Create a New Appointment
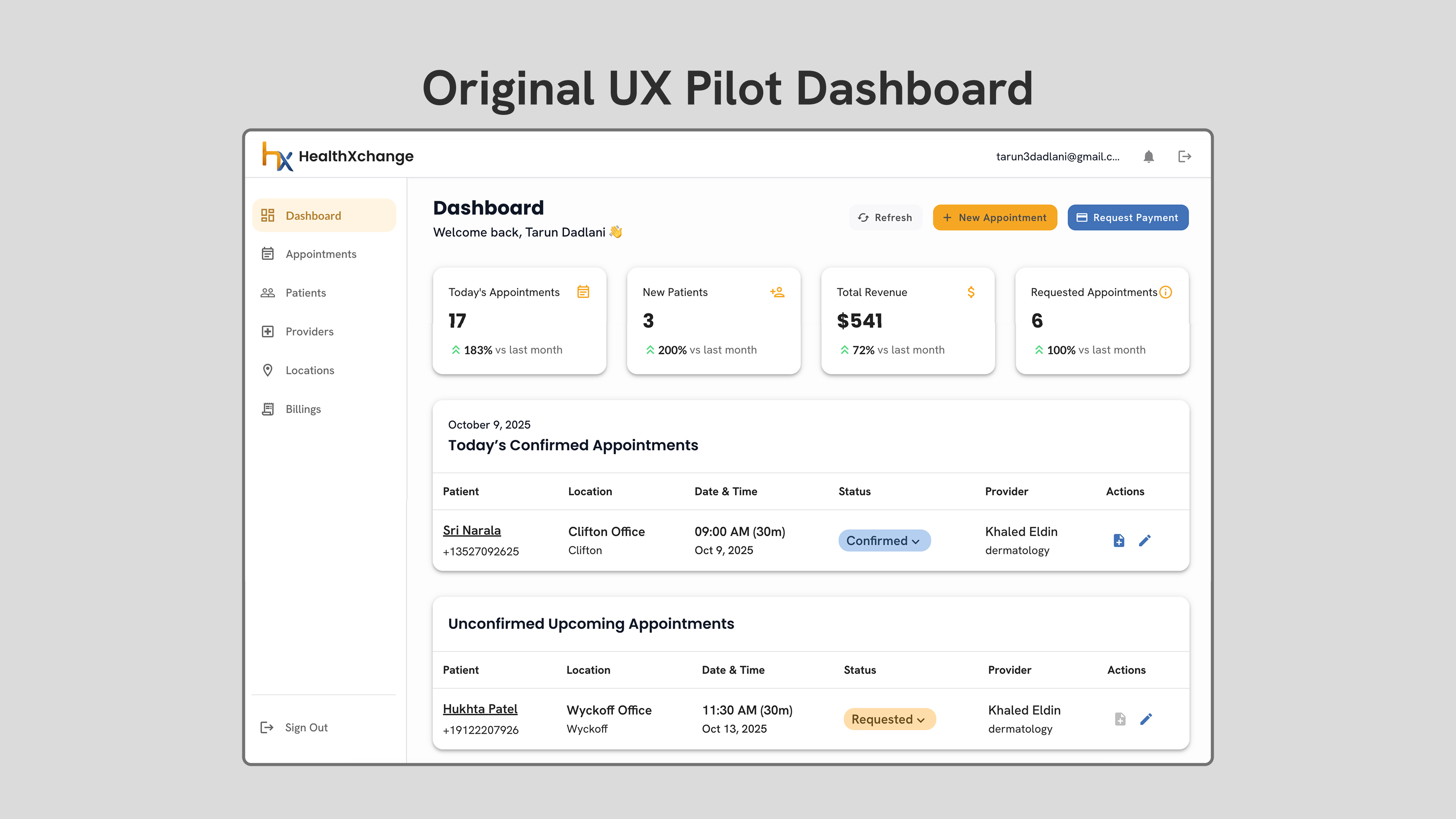 pos(995,218)
